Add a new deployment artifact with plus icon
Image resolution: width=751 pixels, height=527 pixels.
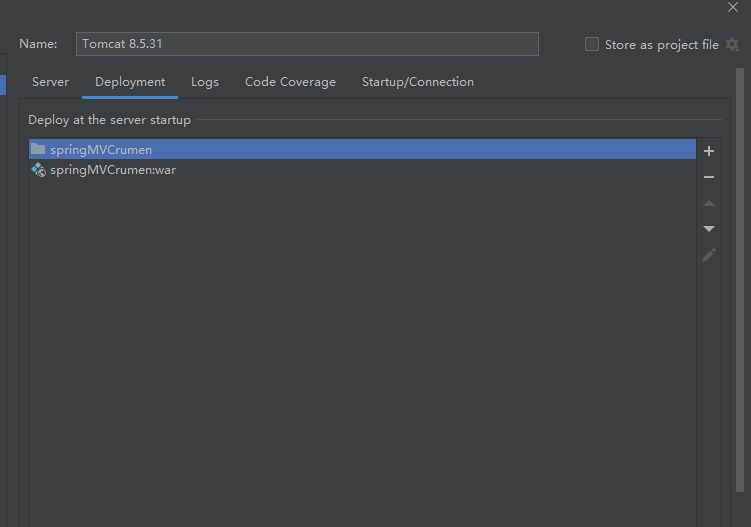pos(709,151)
